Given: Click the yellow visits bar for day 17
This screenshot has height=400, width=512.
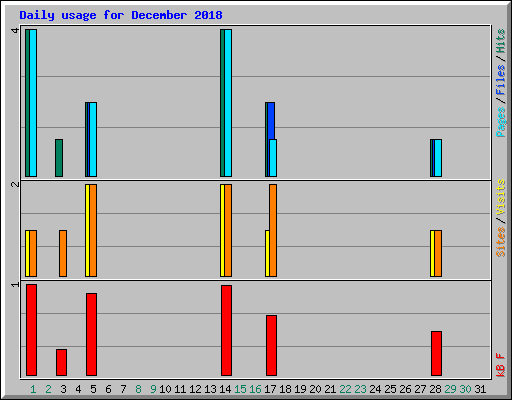Looking at the screenshot, I should 267,253.
